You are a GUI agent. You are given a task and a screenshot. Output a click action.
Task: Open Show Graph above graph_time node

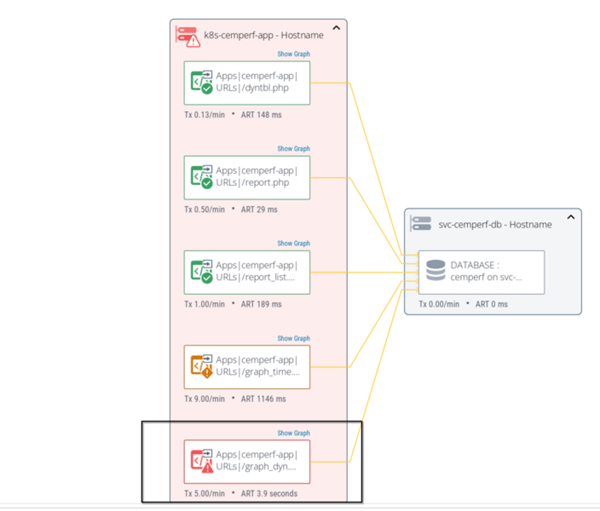click(294, 338)
